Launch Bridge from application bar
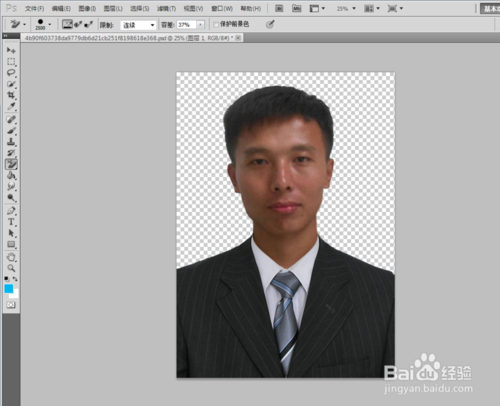Image resolution: width=500 pixels, height=406 pixels. coord(279,8)
